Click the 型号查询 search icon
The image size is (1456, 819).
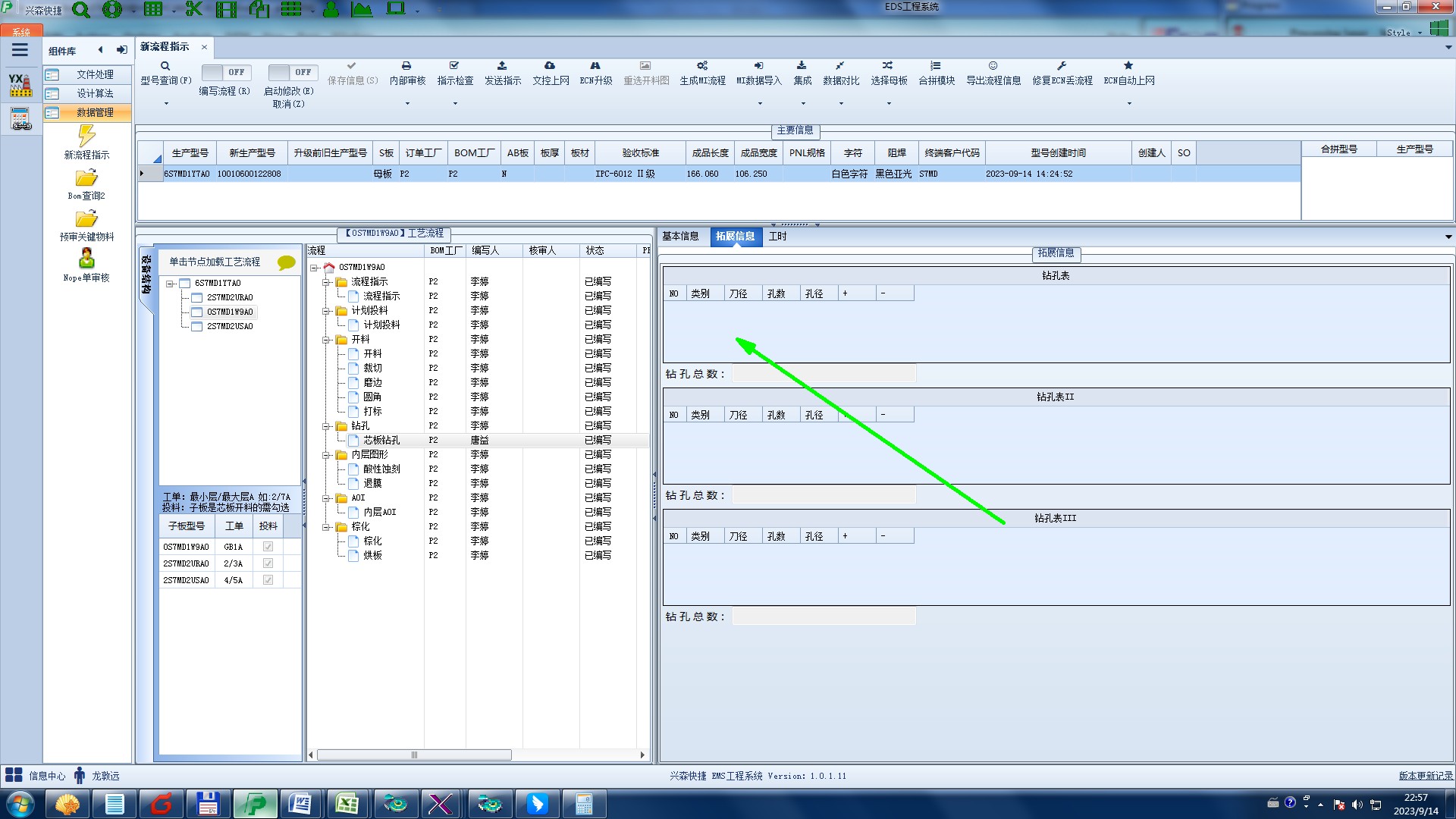[165, 66]
